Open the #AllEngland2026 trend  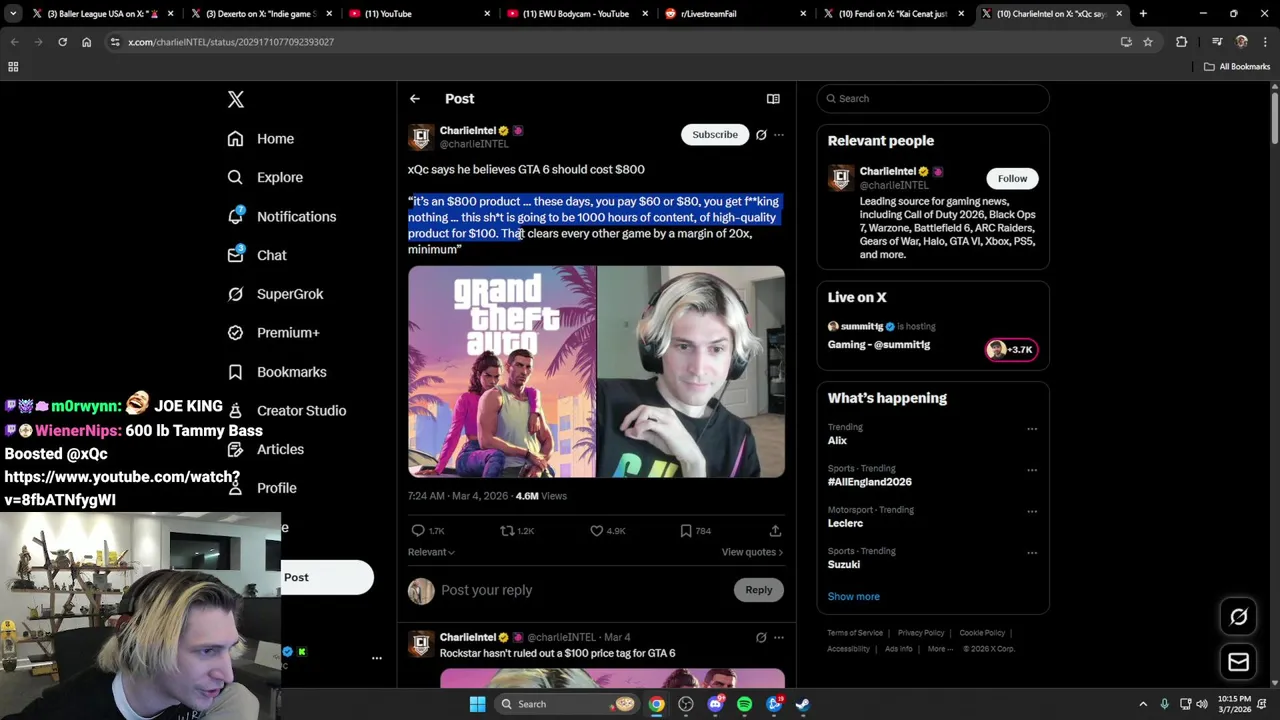click(869, 482)
